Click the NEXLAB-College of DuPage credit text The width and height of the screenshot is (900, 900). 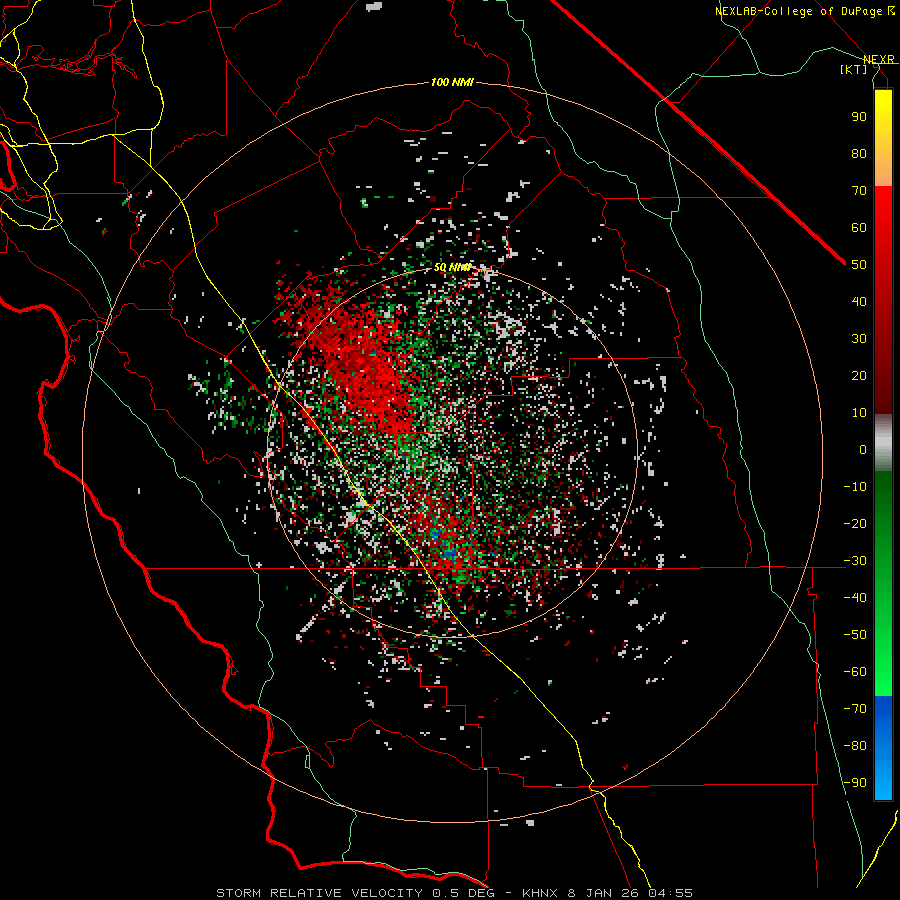coord(805,11)
